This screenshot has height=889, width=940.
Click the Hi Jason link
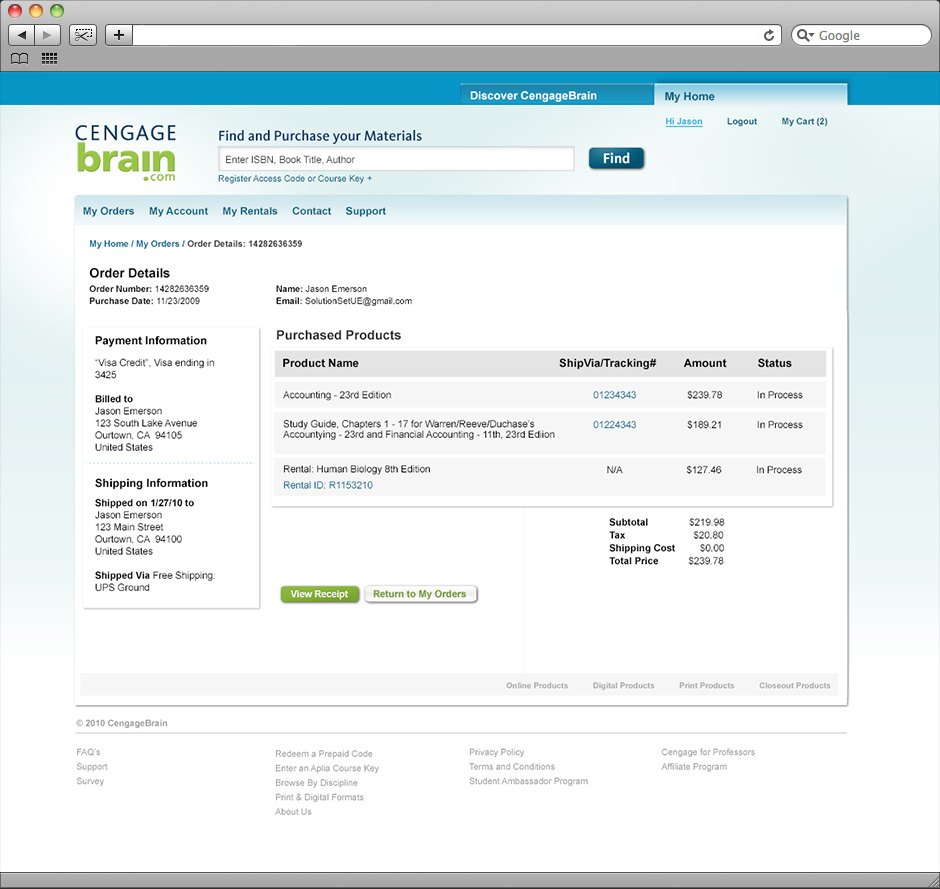pos(684,121)
